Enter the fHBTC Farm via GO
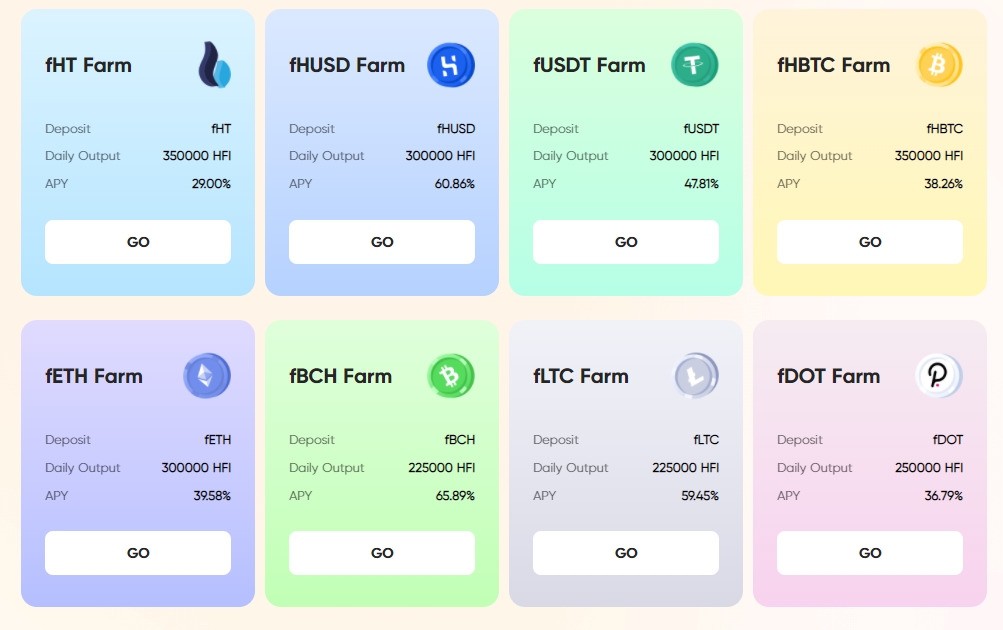This screenshot has width=1003, height=630. tap(870, 242)
